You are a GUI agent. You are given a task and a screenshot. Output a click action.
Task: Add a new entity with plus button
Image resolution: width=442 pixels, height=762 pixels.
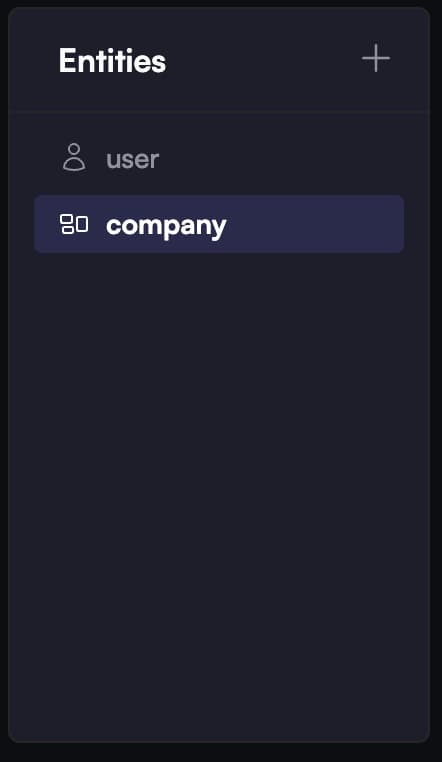click(x=375, y=58)
